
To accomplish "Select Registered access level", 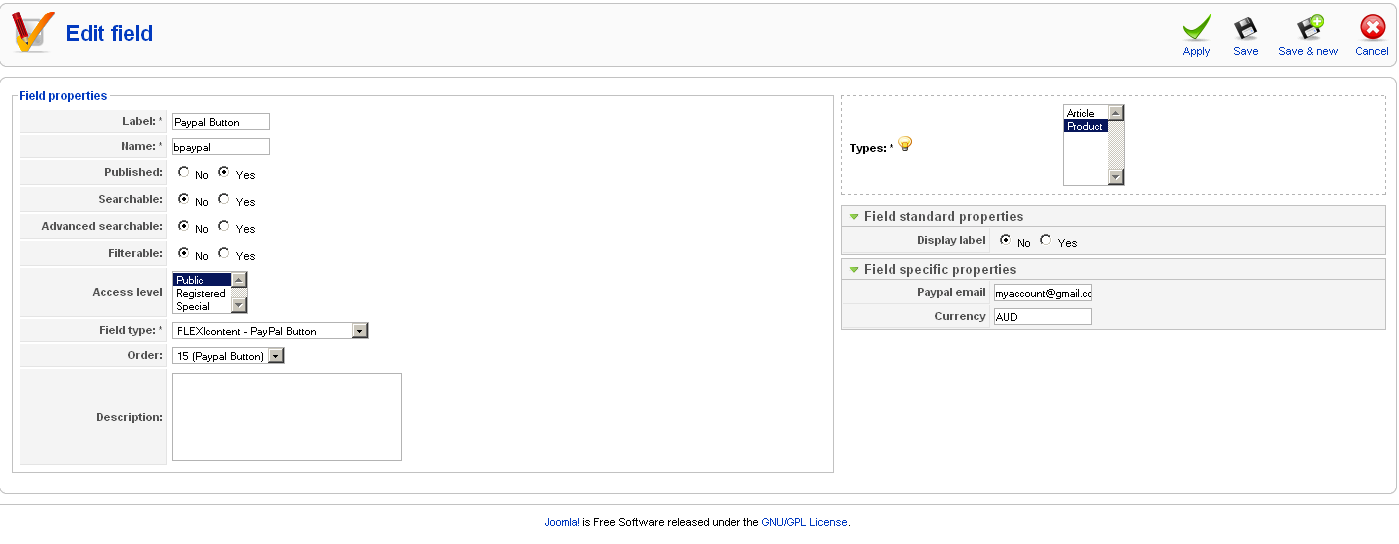I will 202,293.
